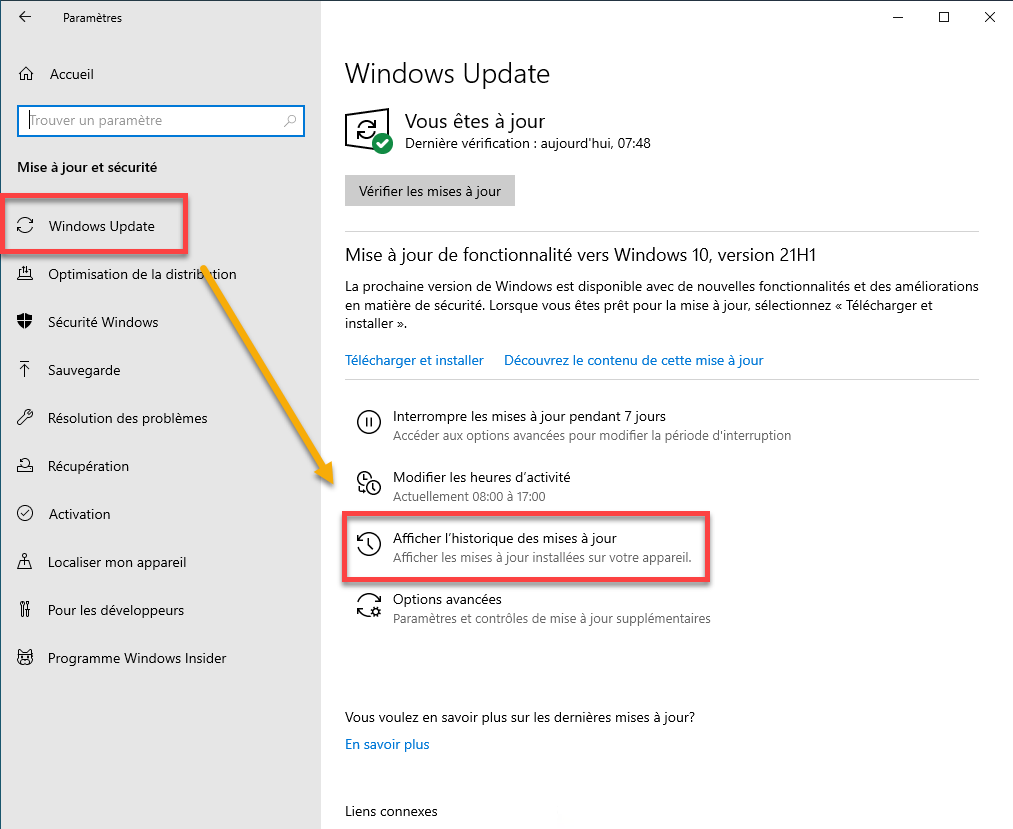This screenshot has width=1013, height=829.
Task: Open Afficher l'historique des mises à jour
Action: click(505, 538)
